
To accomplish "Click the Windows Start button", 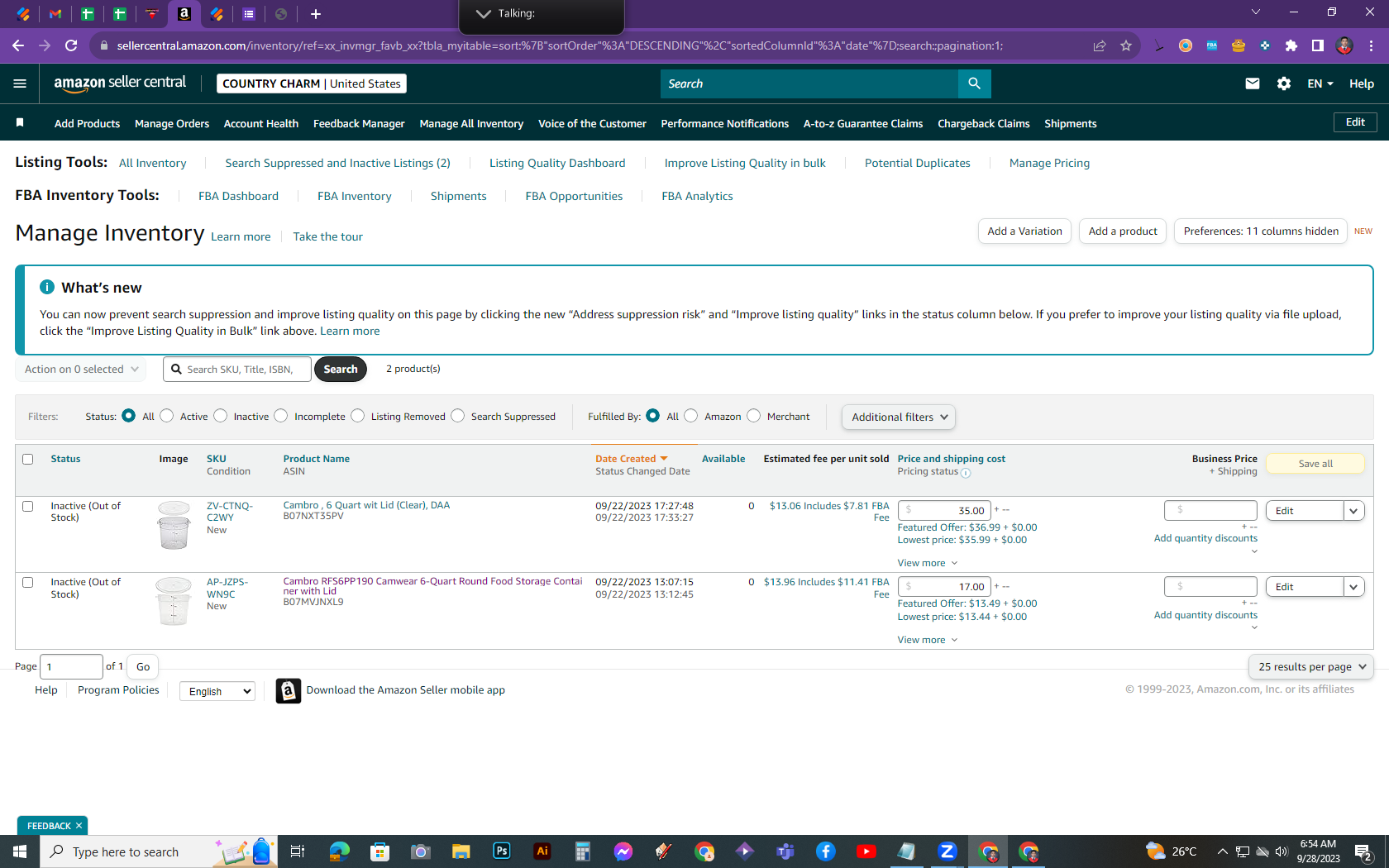I will coord(20,851).
